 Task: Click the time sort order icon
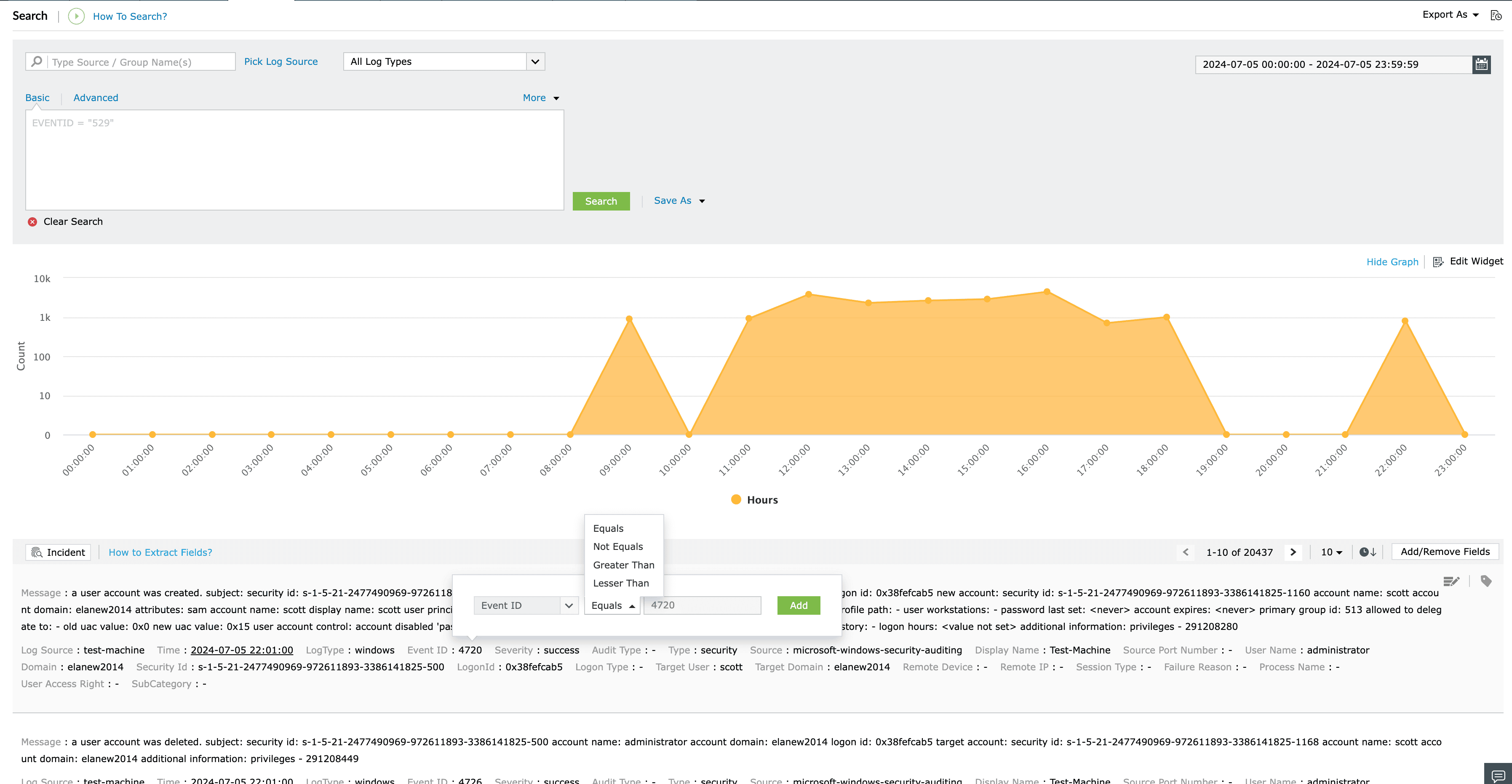pyautogui.click(x=1368, y=552)
